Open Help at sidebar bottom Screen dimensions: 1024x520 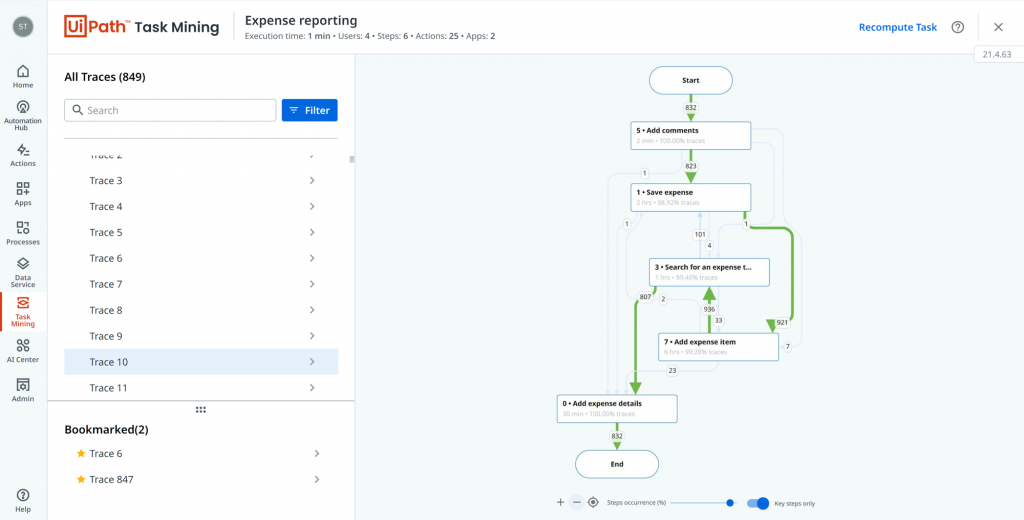[x=24, y=500]
